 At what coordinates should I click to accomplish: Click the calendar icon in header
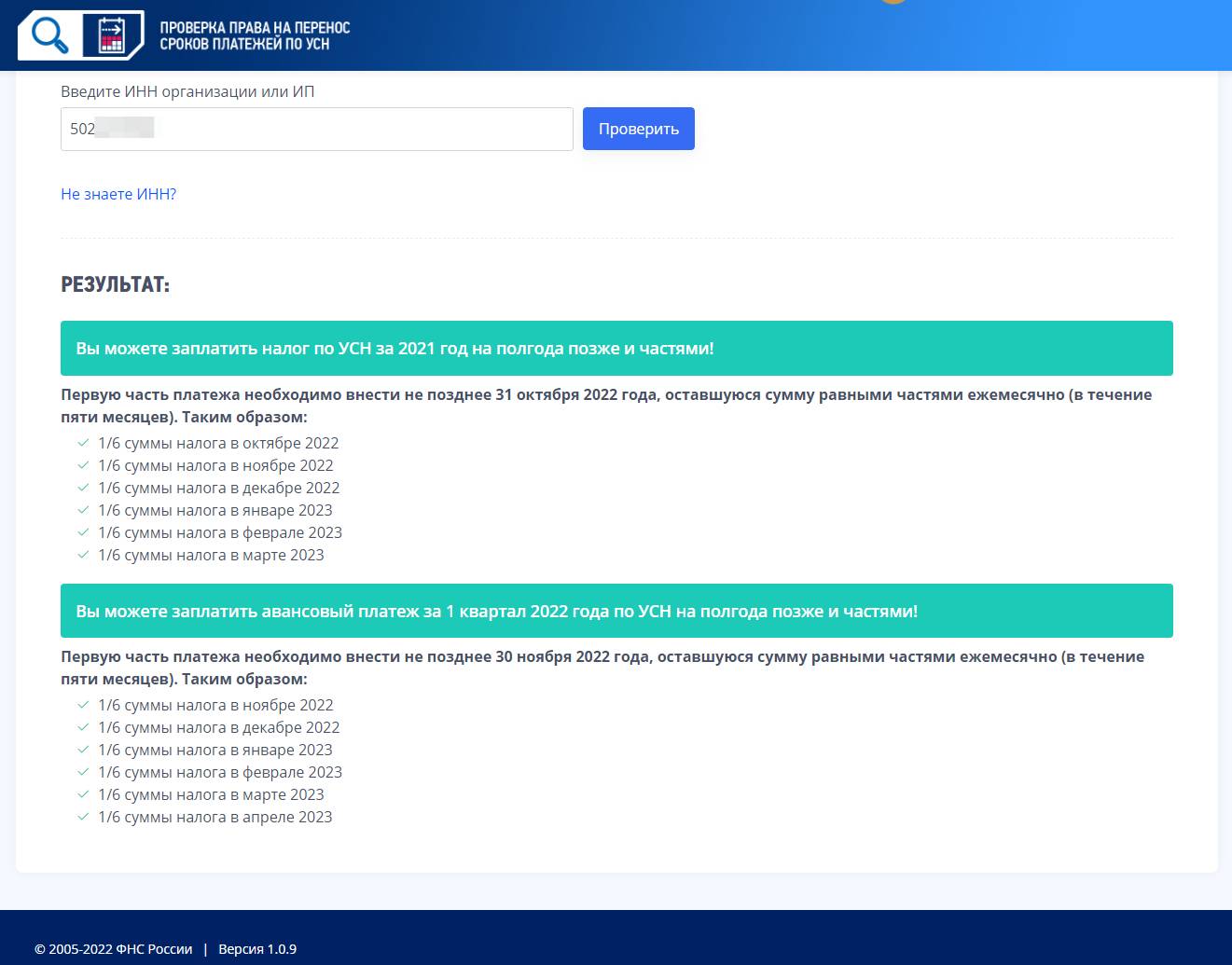pyautogui.click(x=112, y=35)
